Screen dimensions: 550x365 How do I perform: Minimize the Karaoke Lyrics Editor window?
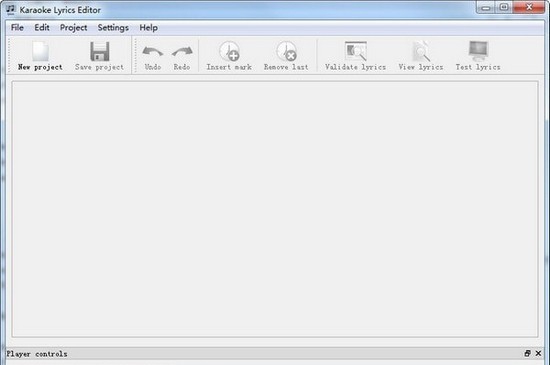[485, 7]
